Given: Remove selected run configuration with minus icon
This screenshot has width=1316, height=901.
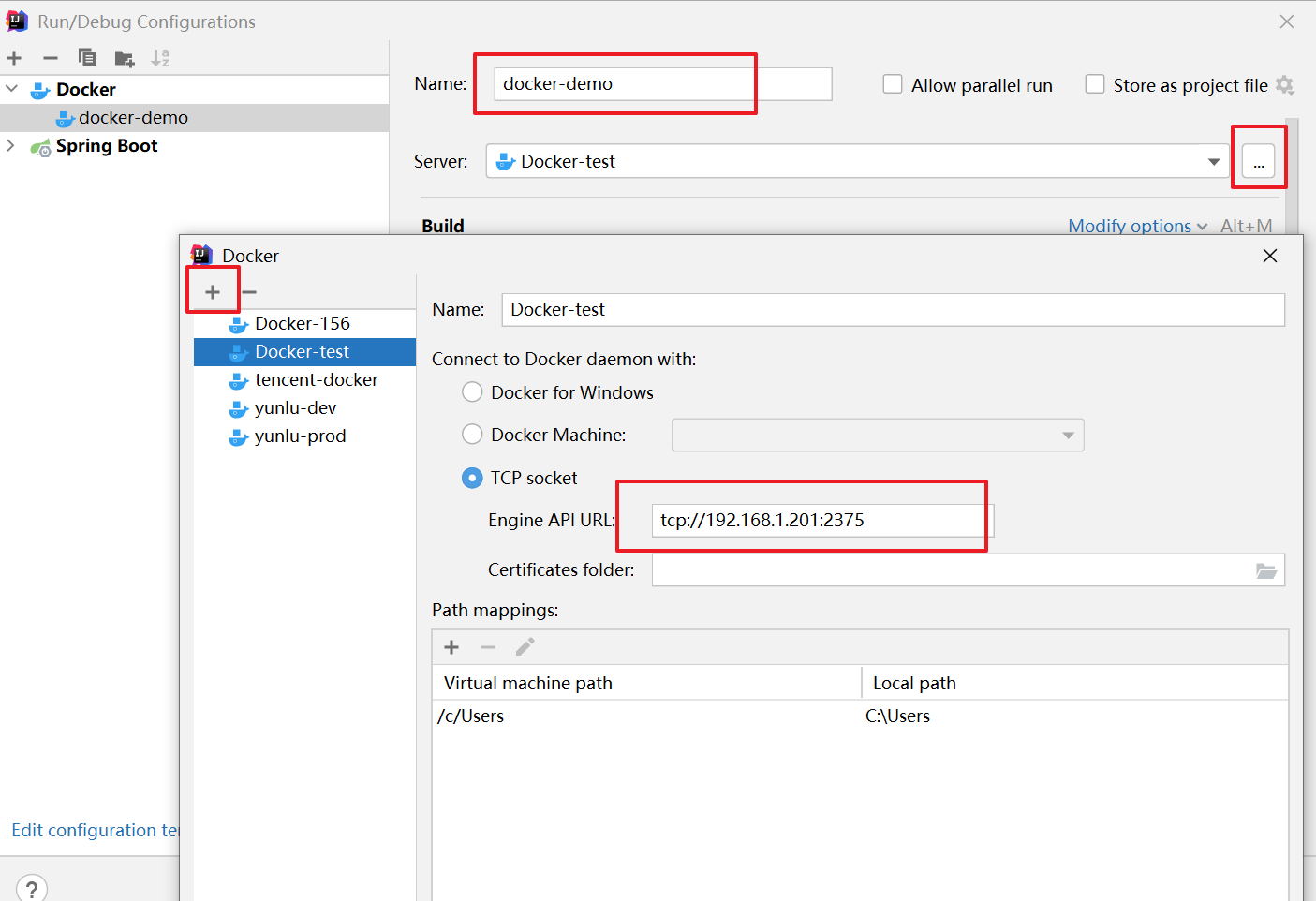Looking at the screenshot, I should click(51, 58).
